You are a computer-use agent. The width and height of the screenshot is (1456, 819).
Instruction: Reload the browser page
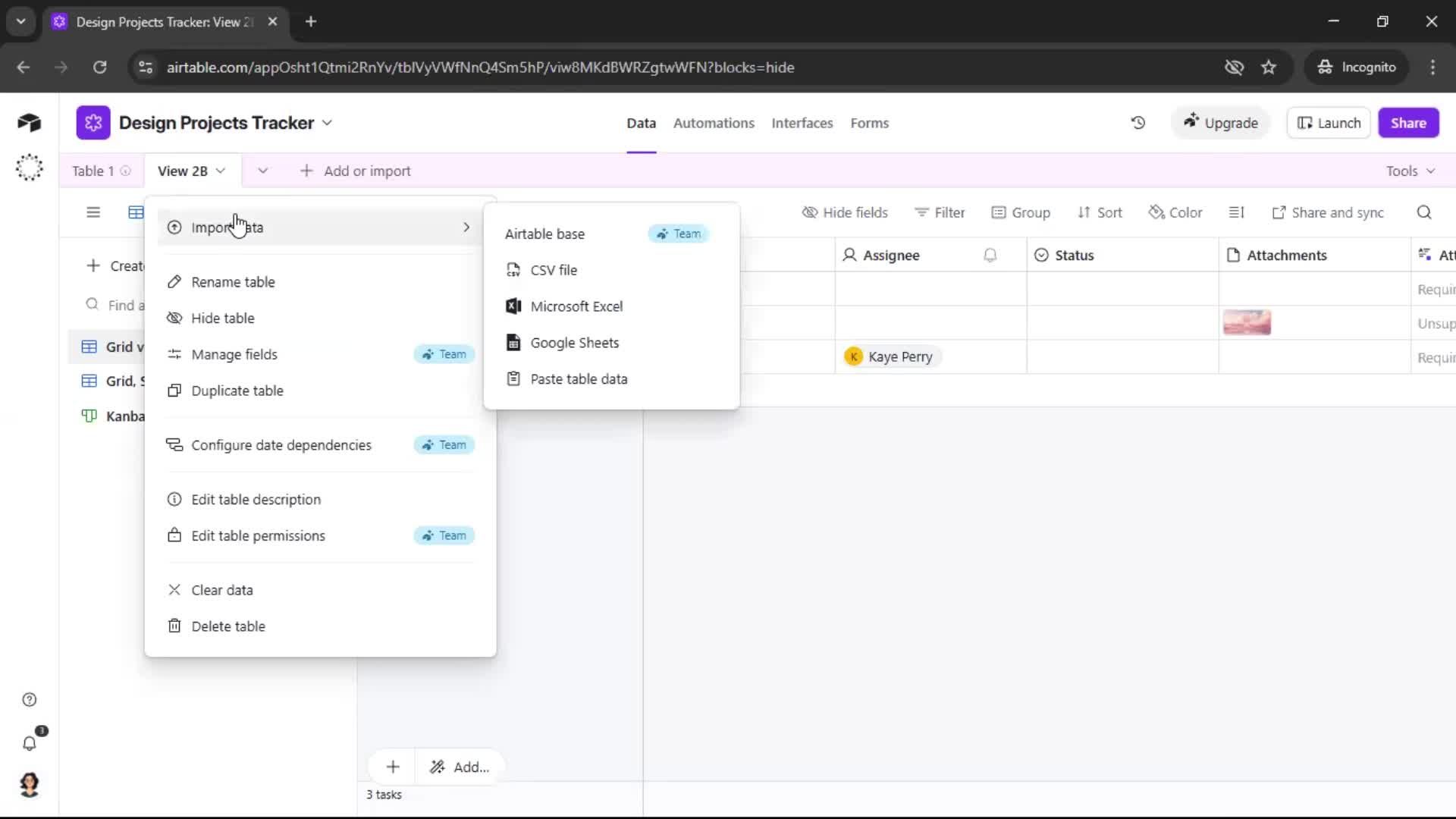[x=99, y=67]
